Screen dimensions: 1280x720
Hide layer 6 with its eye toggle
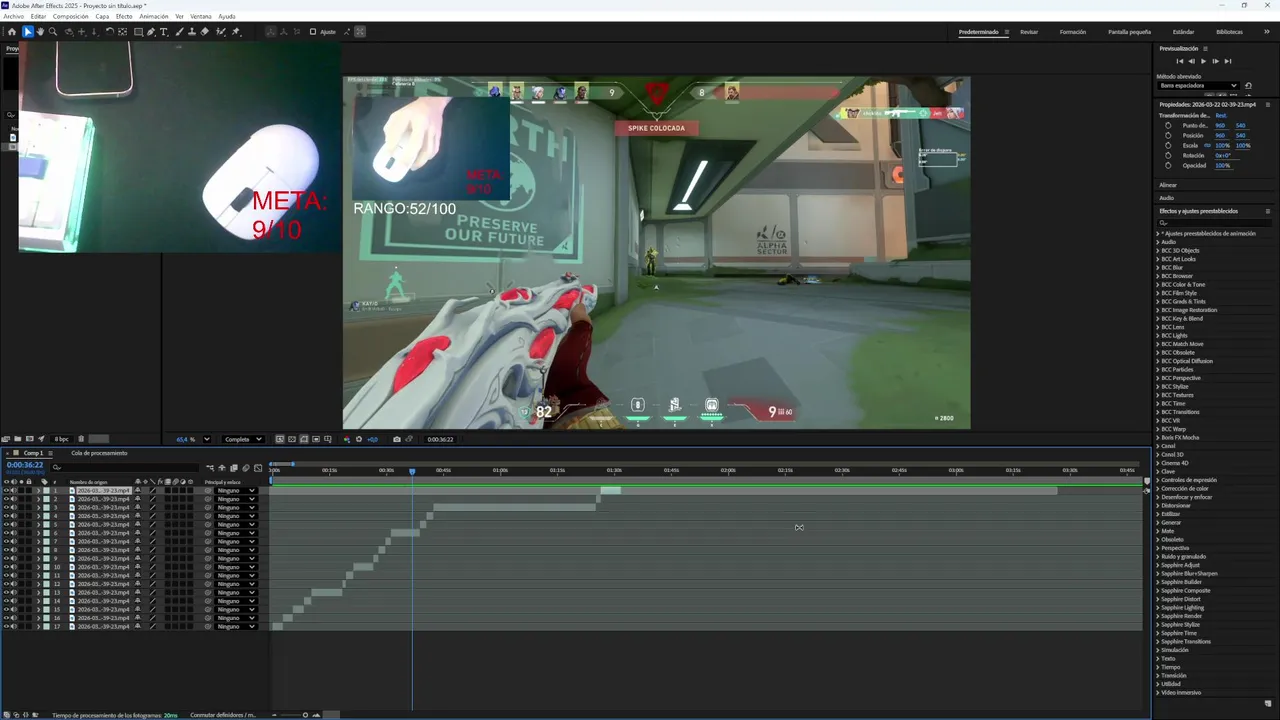pos(6,533)
